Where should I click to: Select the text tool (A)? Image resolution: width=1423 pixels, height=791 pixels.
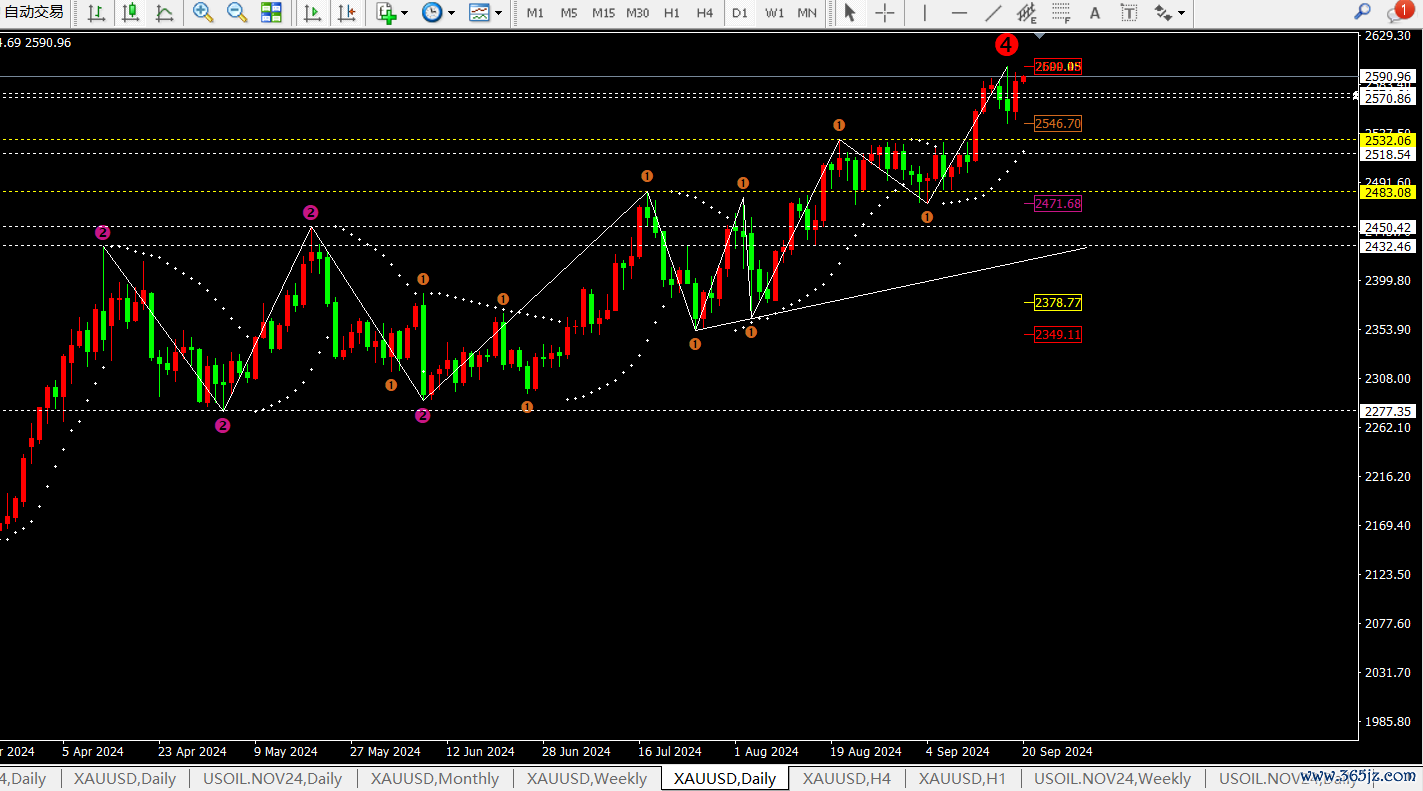[1095, 13]
